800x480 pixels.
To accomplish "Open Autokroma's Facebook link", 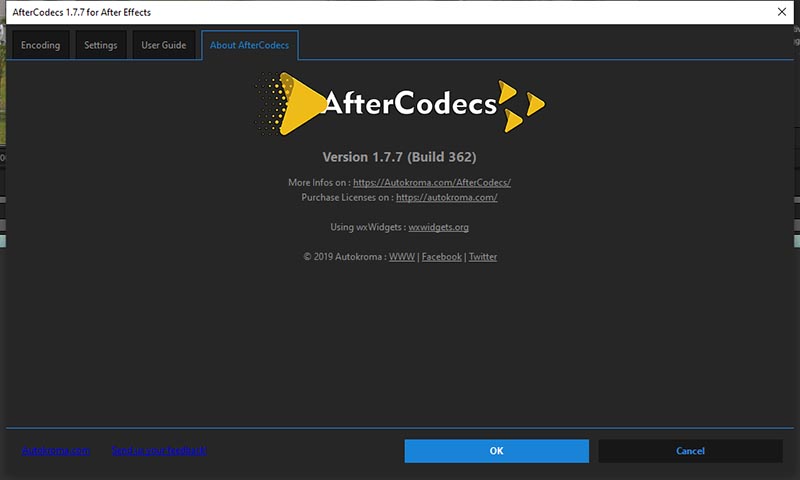I will pyautogui.click(x=441, y=257).
